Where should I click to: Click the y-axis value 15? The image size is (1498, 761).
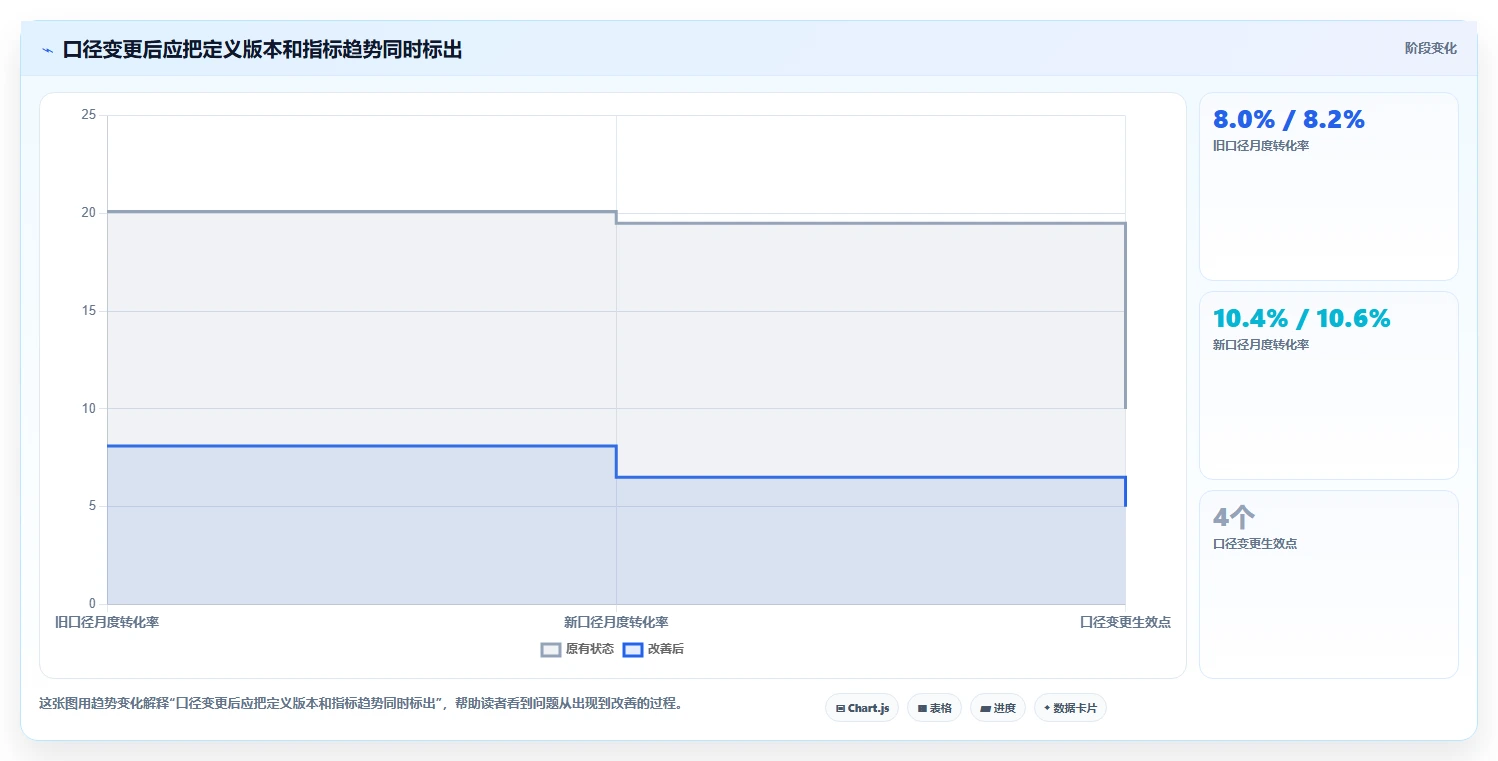(89, 311)
